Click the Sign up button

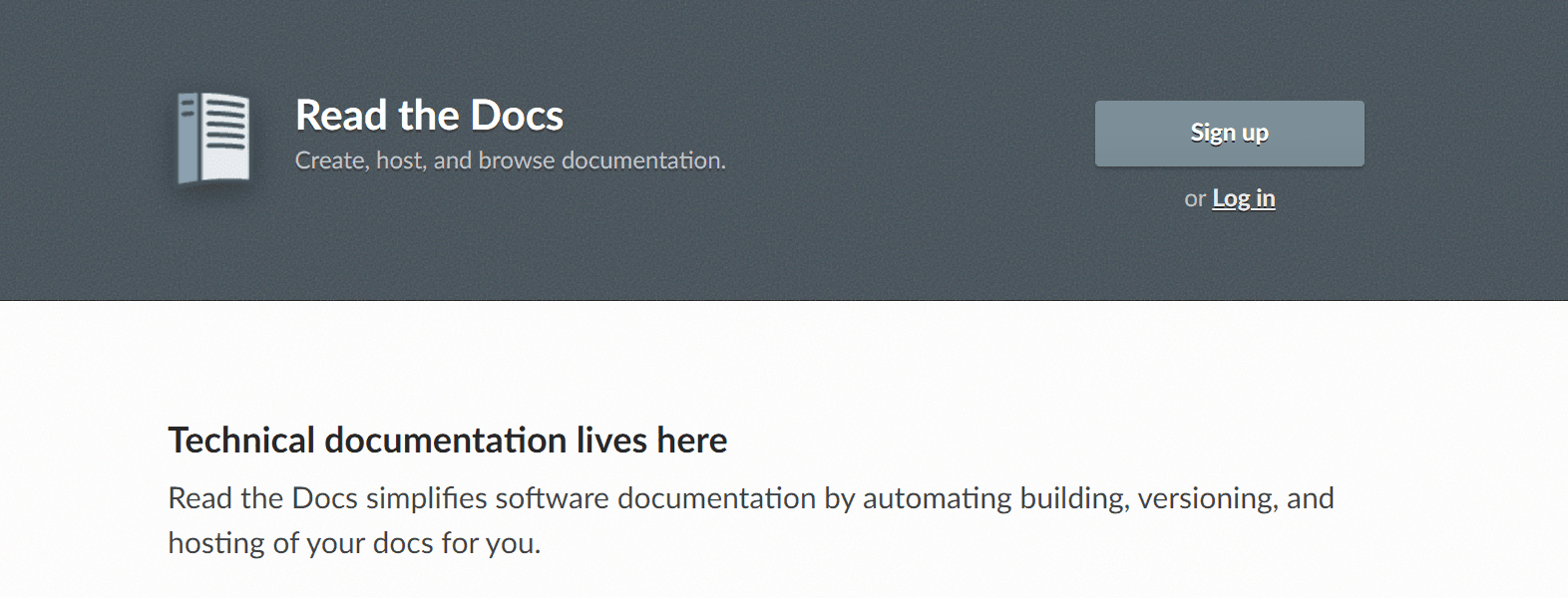point(1229,134)
